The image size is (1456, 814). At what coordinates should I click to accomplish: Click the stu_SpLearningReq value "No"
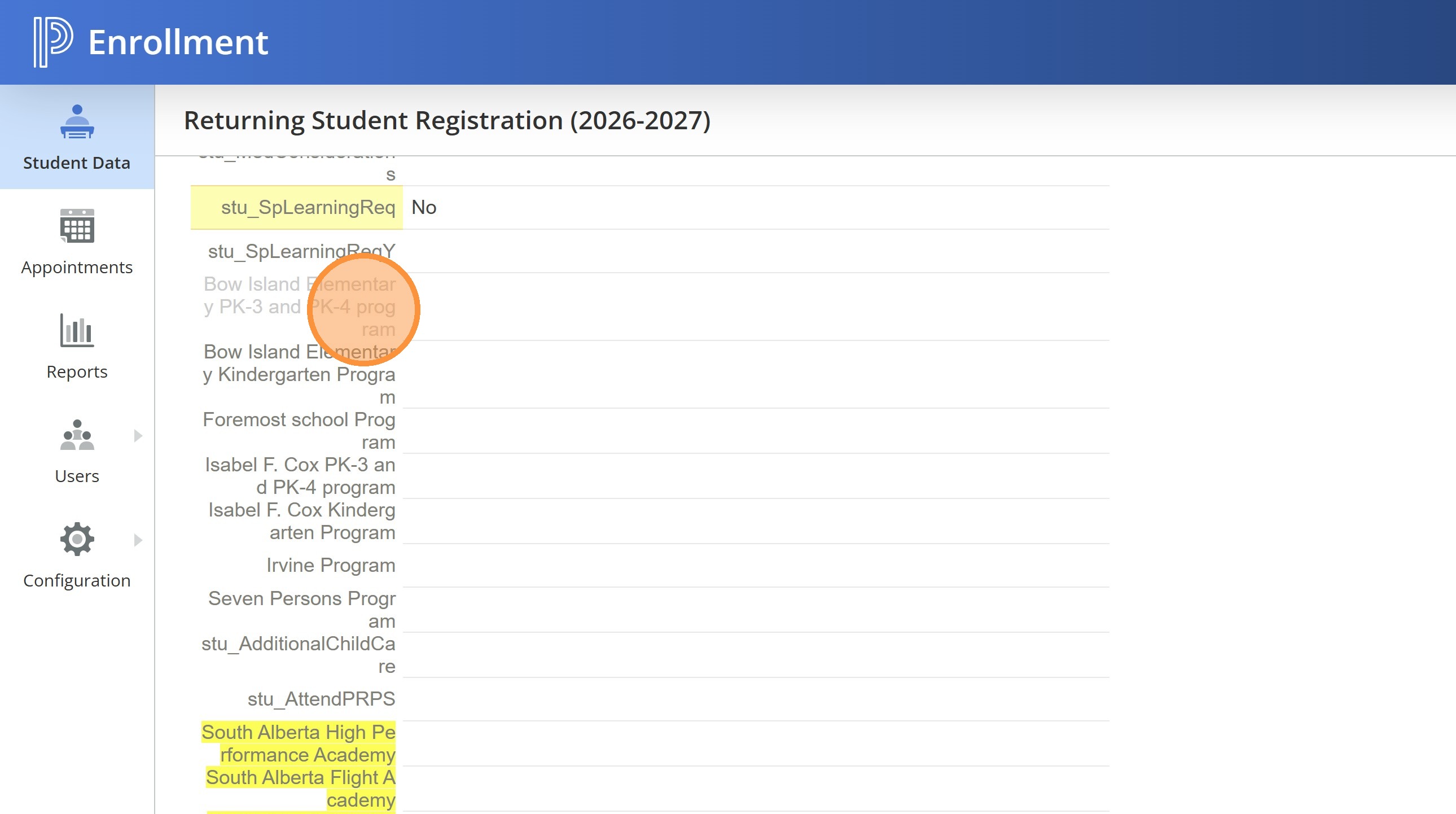424,208
